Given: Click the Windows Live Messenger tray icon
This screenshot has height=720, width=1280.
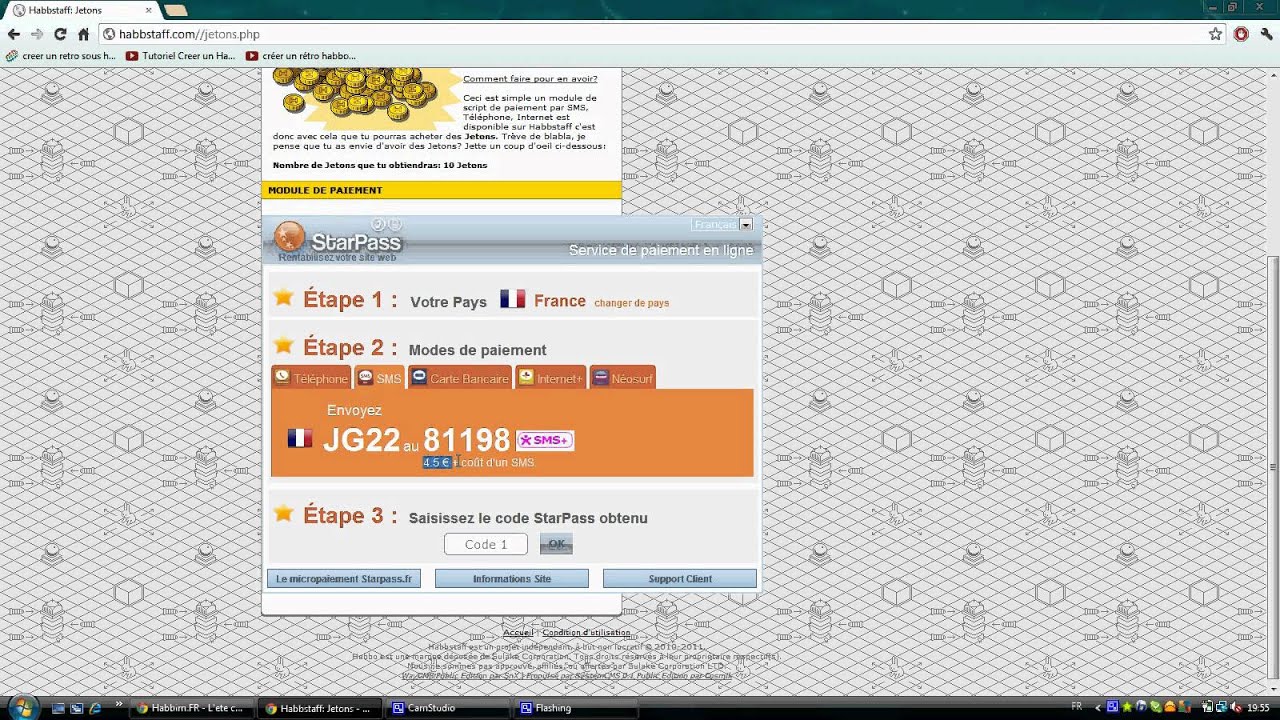Looking at the screenshot, I should [x=1185, y=707].
